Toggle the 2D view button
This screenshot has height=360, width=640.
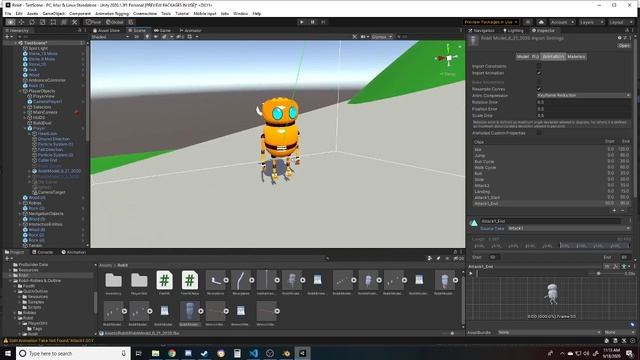point(137,37)
